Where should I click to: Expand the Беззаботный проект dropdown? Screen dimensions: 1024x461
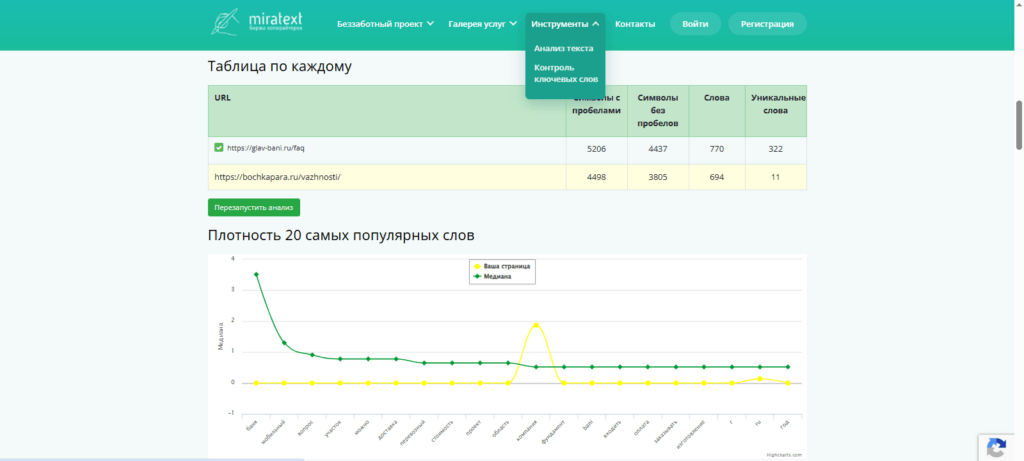(385, 24)
